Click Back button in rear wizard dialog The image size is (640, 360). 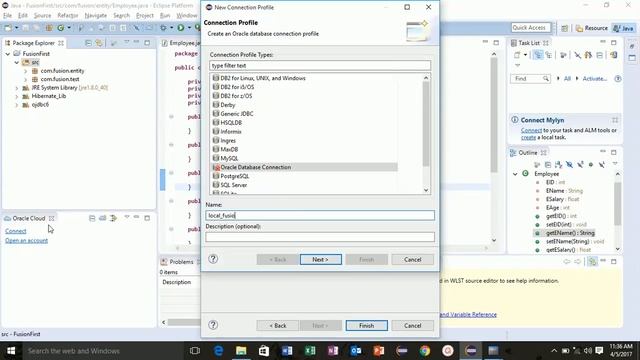coord(278,326)
